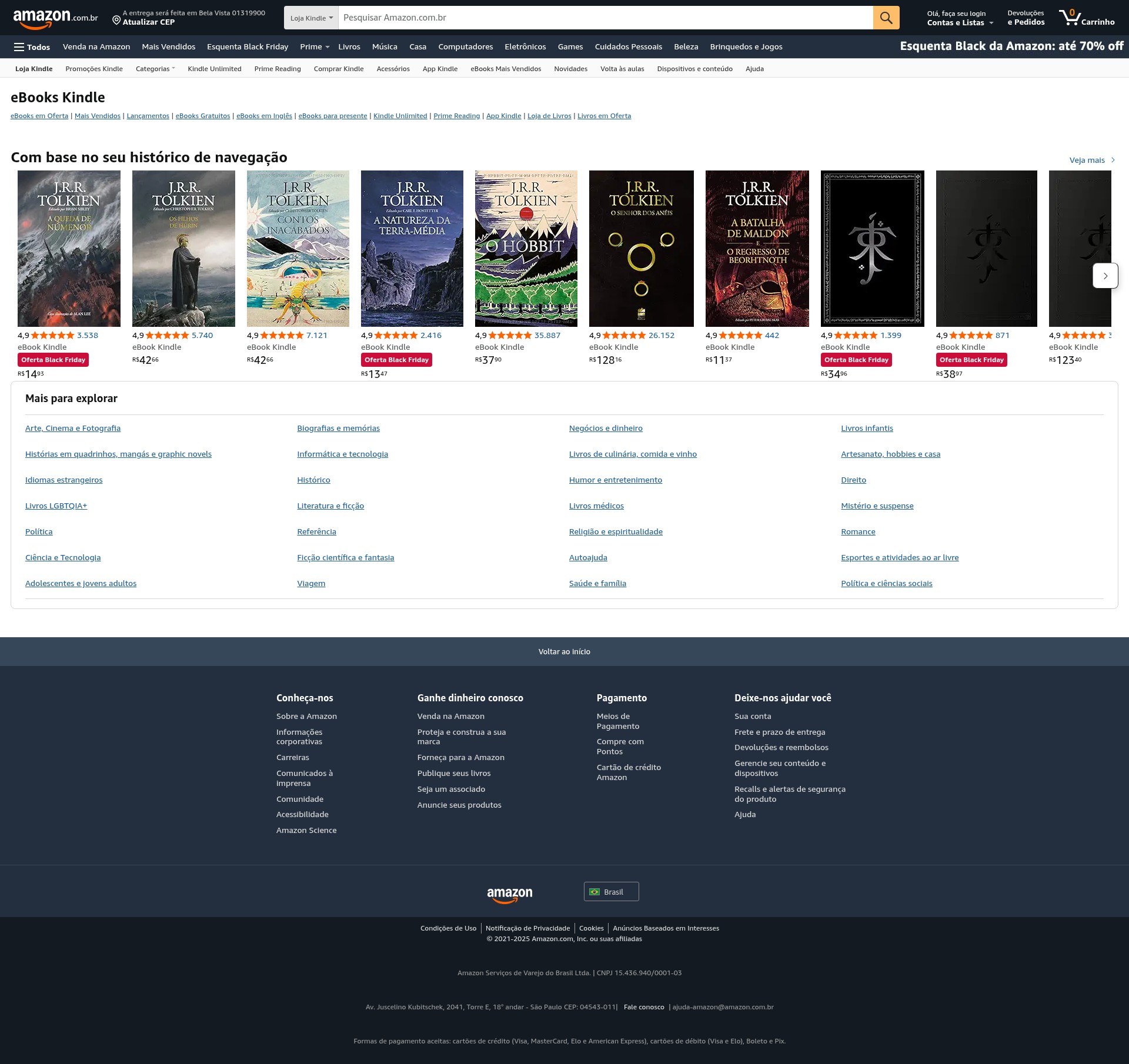Image resolution: width=1129 pixels, height=1064 pixels.
Task: Open Amazon Science footer link
Action: (x=306, y=830)
